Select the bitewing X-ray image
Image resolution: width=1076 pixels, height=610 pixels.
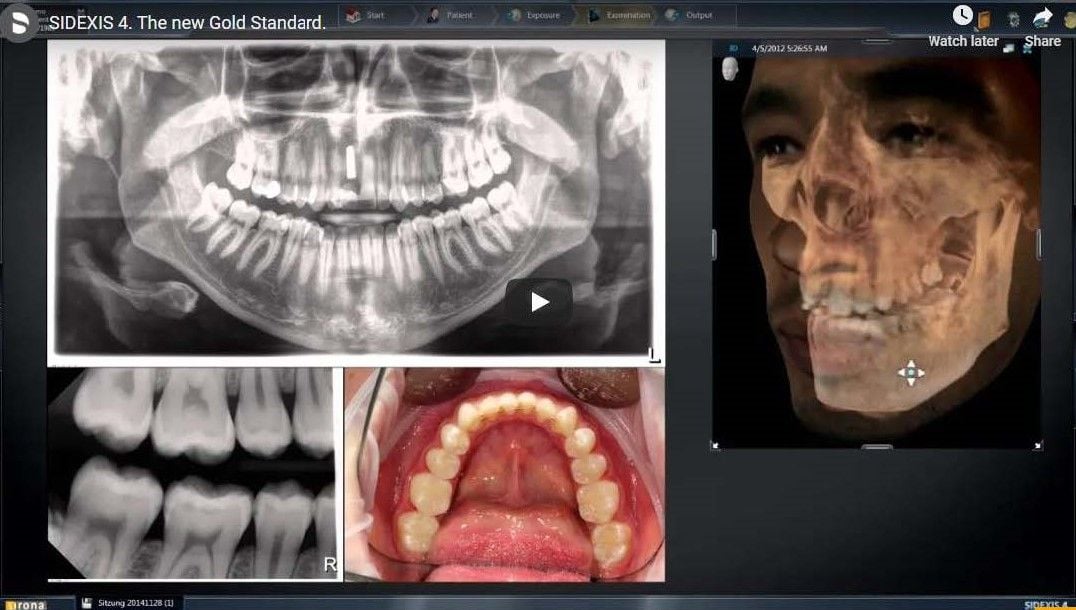point(193,474)
